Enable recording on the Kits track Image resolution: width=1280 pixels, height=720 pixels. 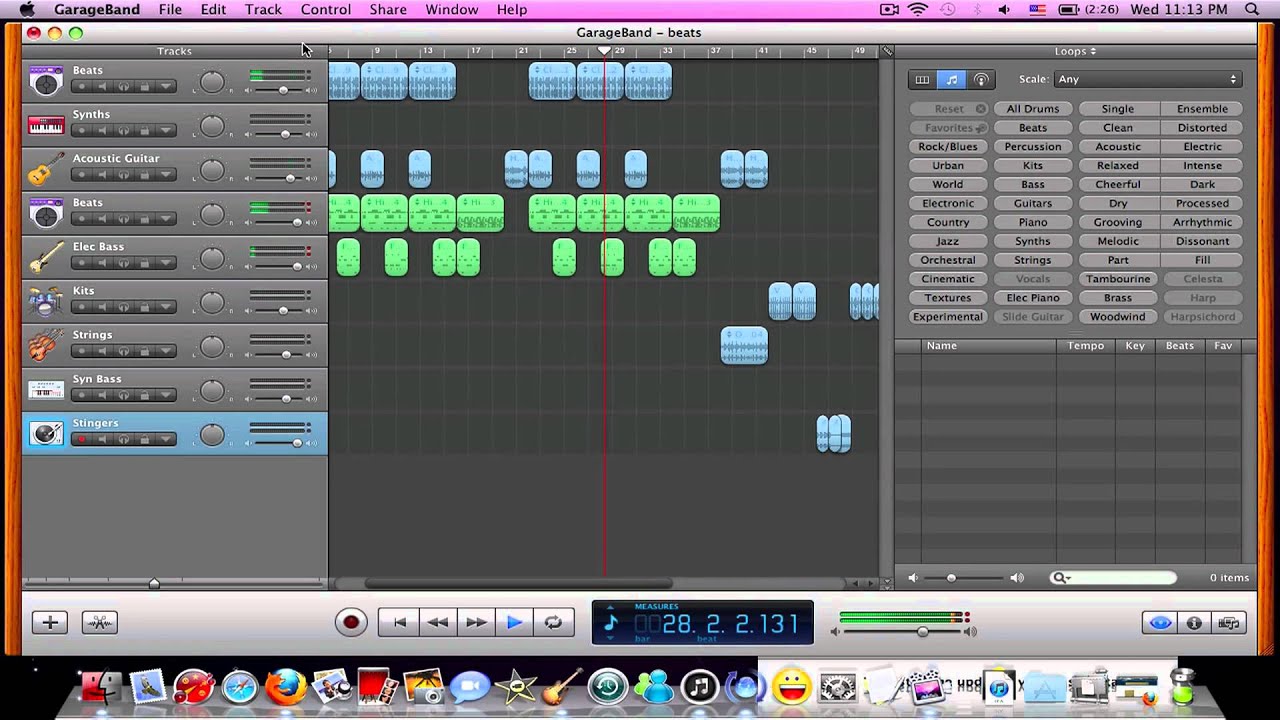[81, 307]
